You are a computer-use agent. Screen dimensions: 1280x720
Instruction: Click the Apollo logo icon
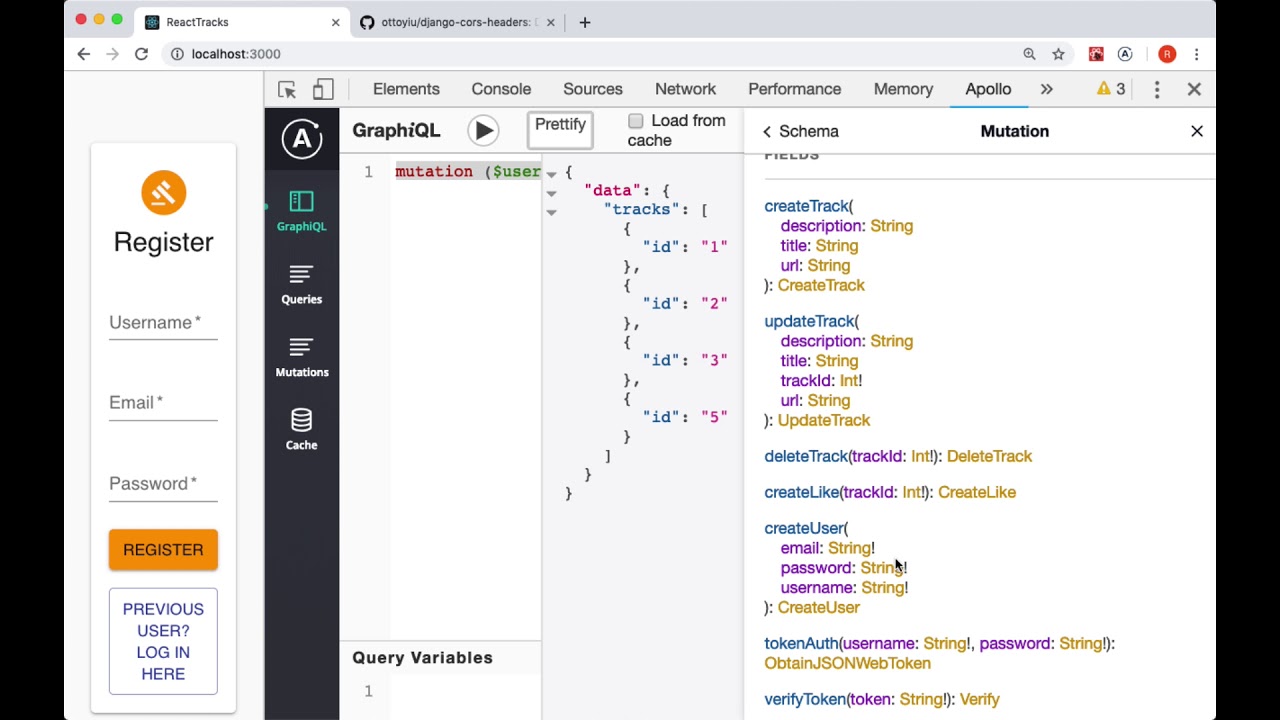pos(302,139)
